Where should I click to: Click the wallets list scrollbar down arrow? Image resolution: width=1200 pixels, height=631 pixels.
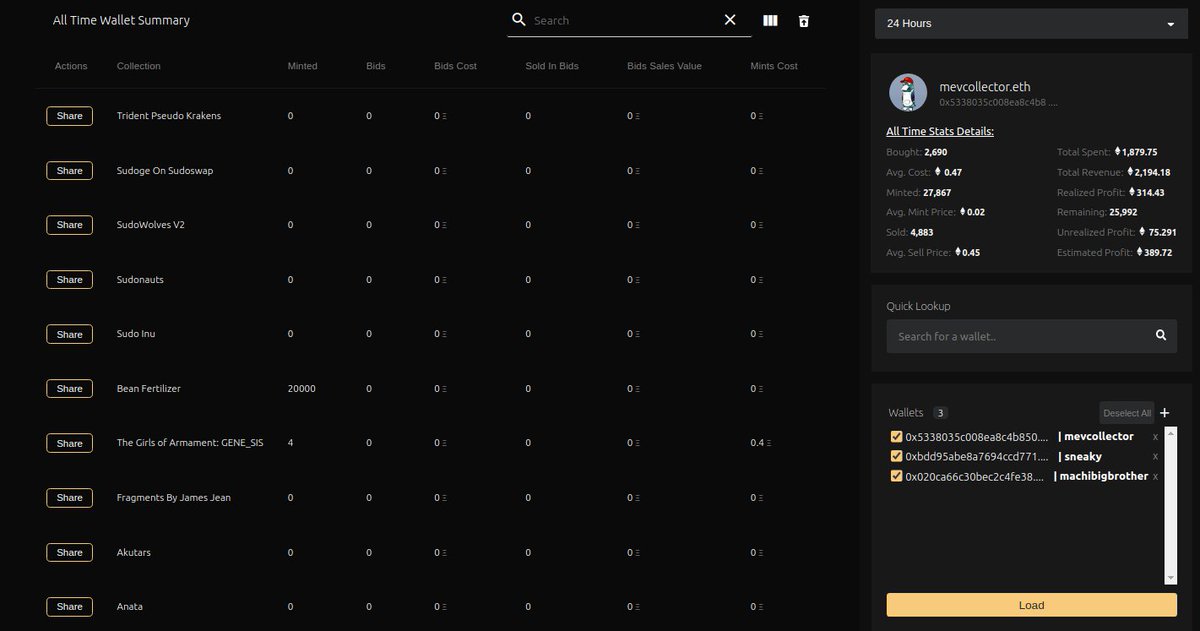tap(1171, 578)
